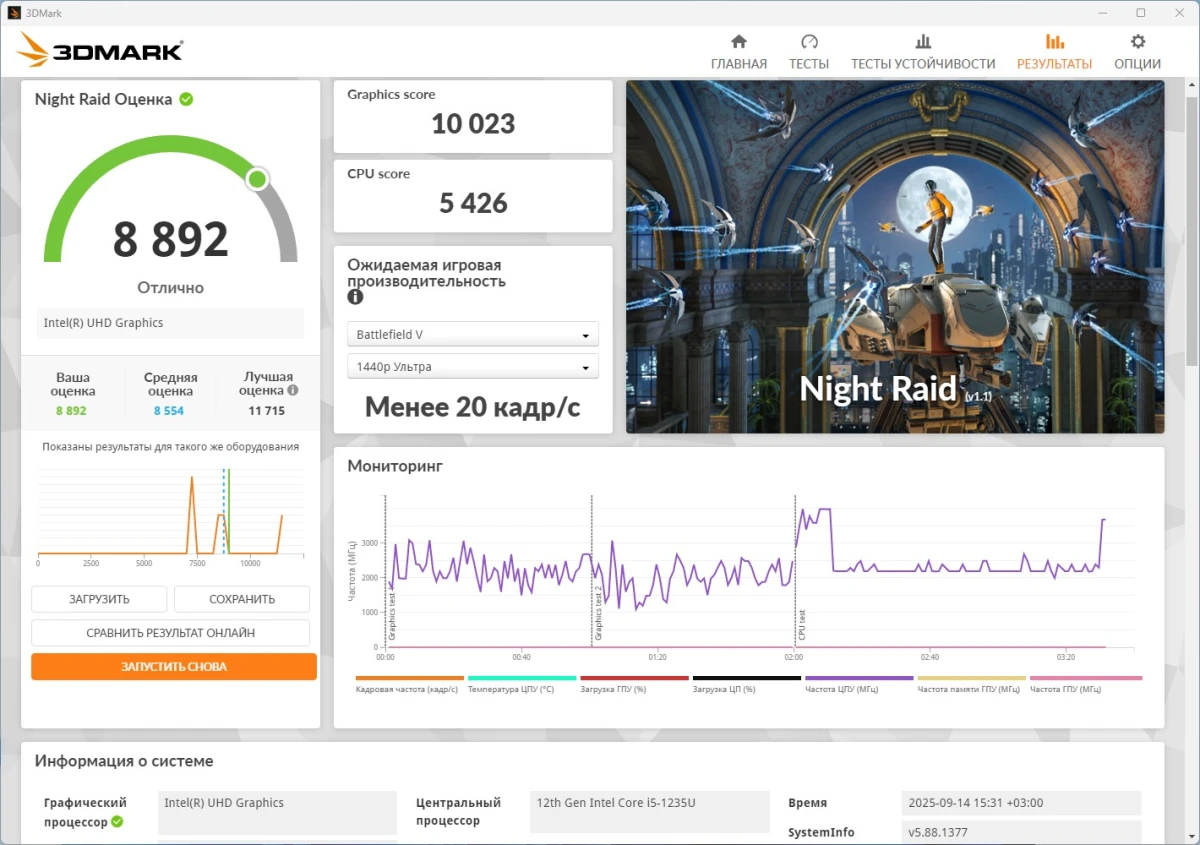
Task: Click Информация о системе heading
Action: 124,761
